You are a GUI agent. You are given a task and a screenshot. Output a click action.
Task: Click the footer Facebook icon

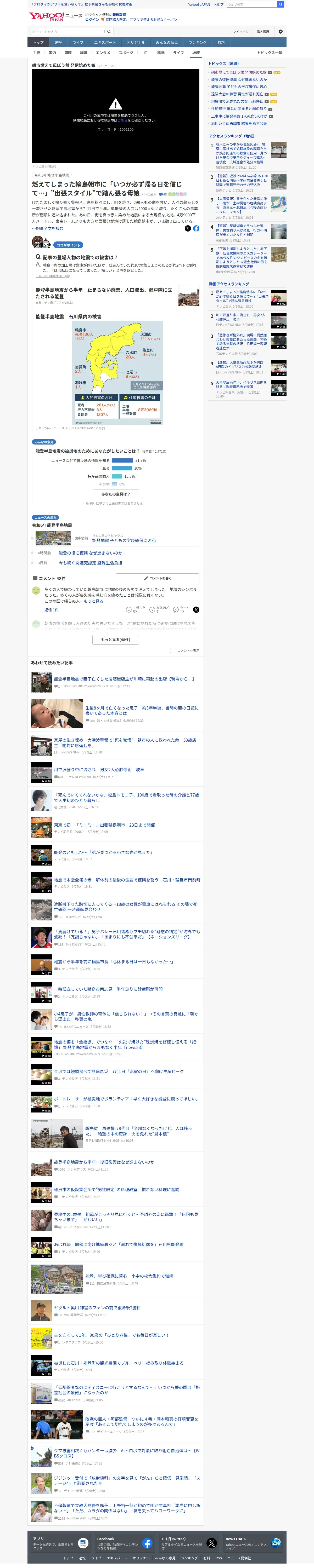point(147,1543)
